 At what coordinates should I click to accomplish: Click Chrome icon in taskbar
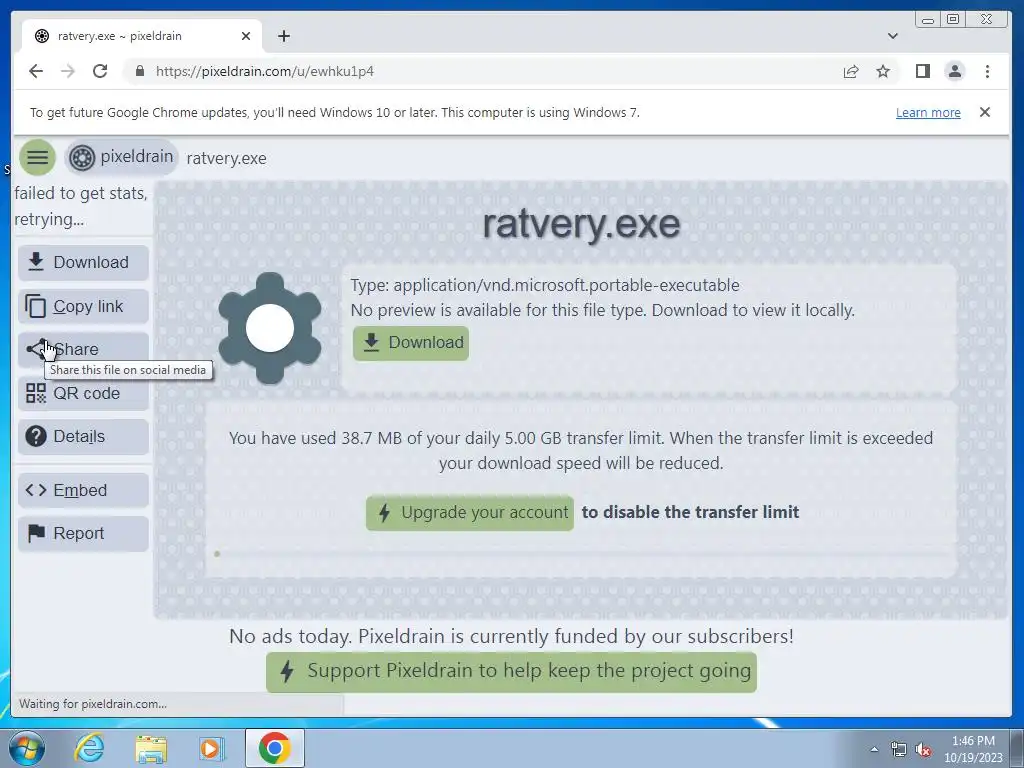point(275,748)
